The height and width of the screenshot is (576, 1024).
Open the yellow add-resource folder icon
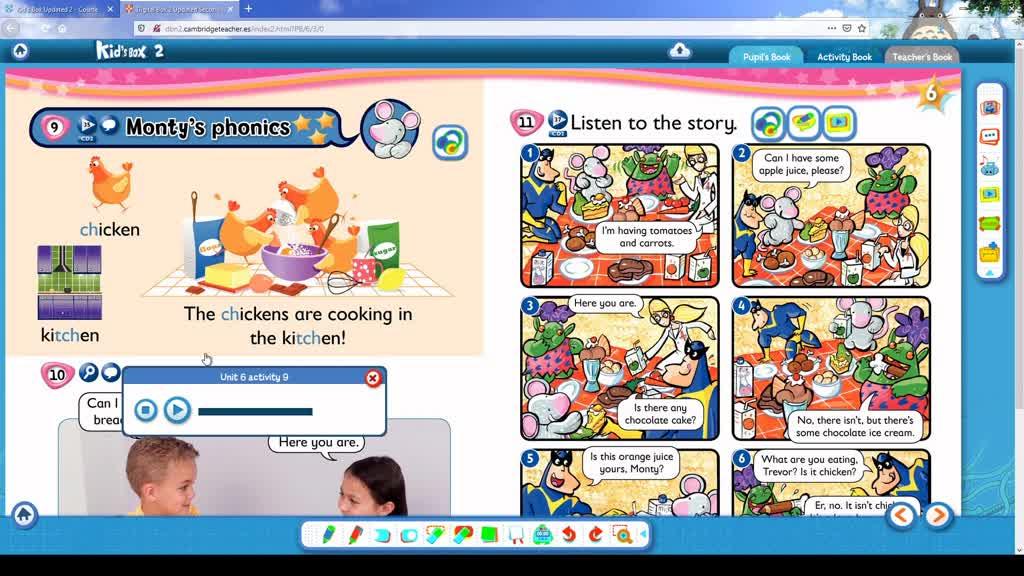(989, 252)
